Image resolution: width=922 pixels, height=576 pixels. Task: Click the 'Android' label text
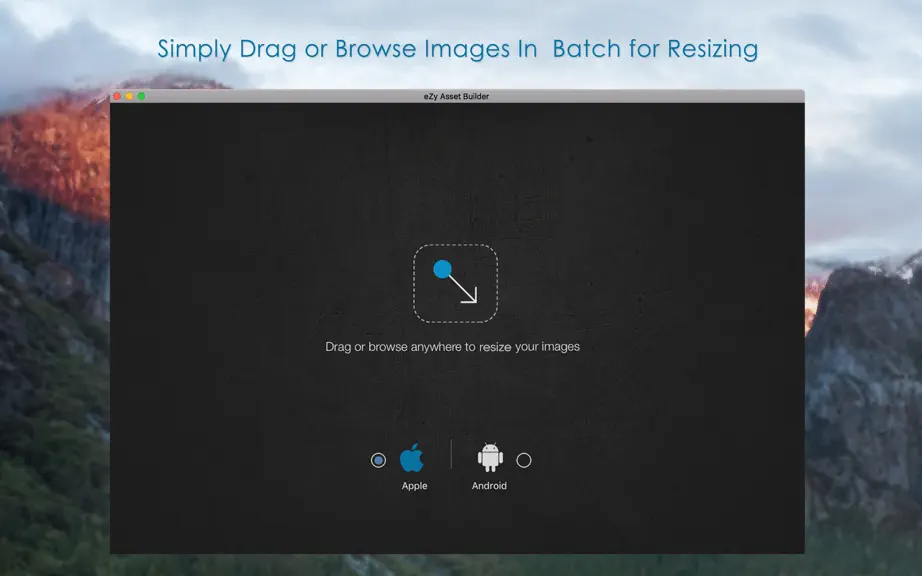click(489, 485)
